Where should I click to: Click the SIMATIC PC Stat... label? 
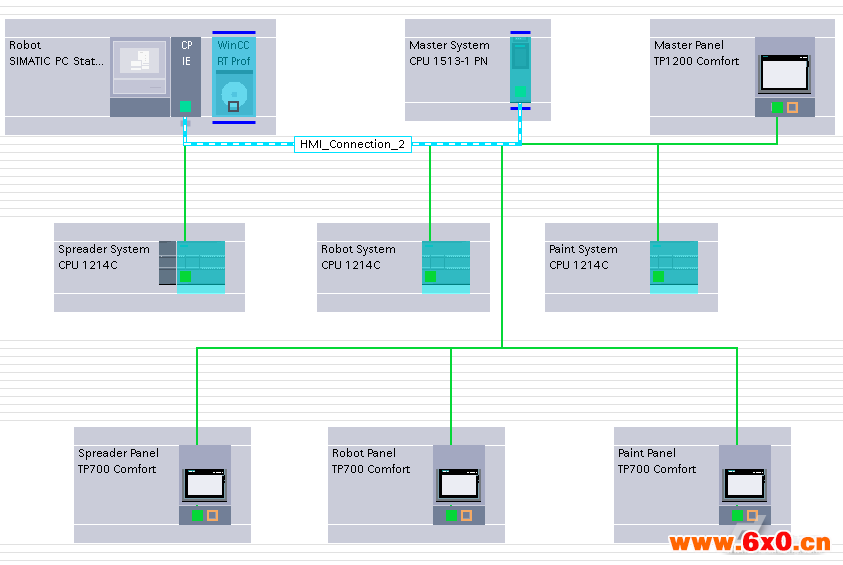pos(56,61)
